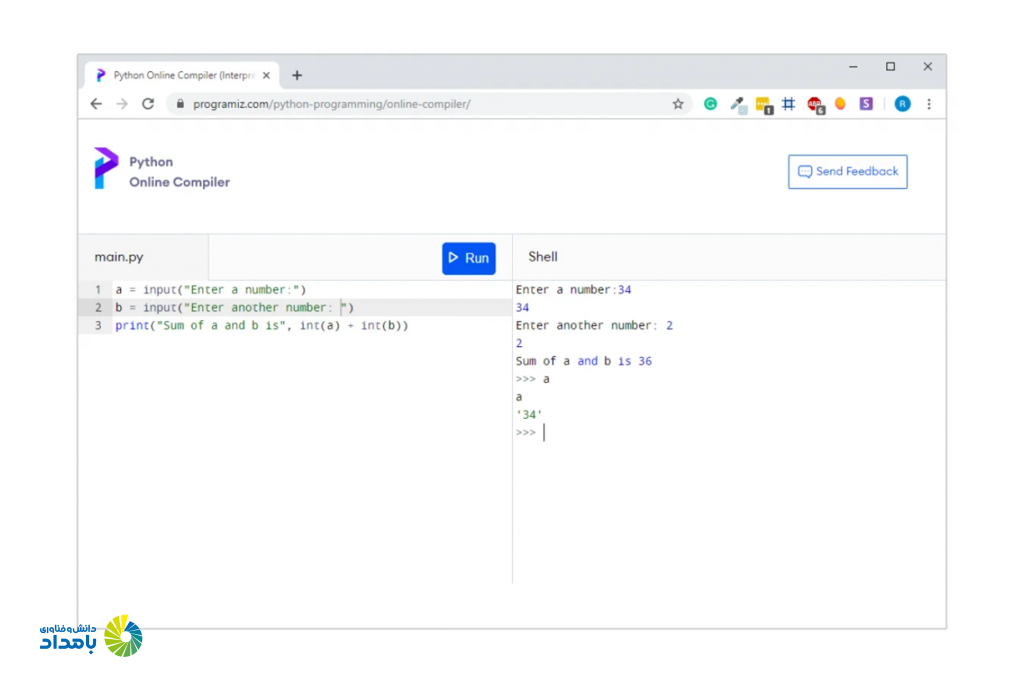Screen dimensions: 1024x683
Task: Open the red ABP ad blocker extension
Action: [x=815, y=105]
